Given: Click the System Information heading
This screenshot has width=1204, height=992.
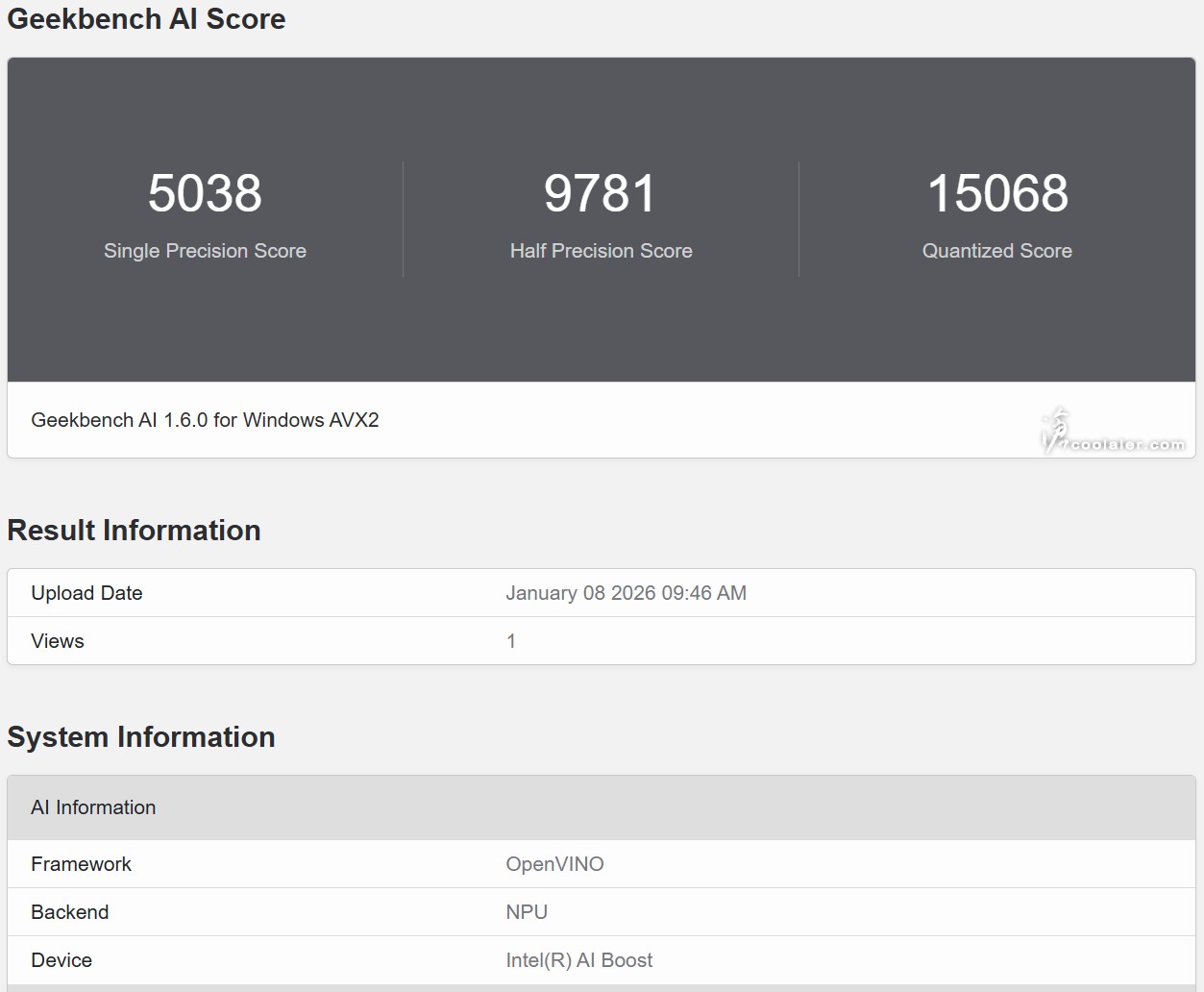Looking at the screenshot, I should (x=141, y=737).
